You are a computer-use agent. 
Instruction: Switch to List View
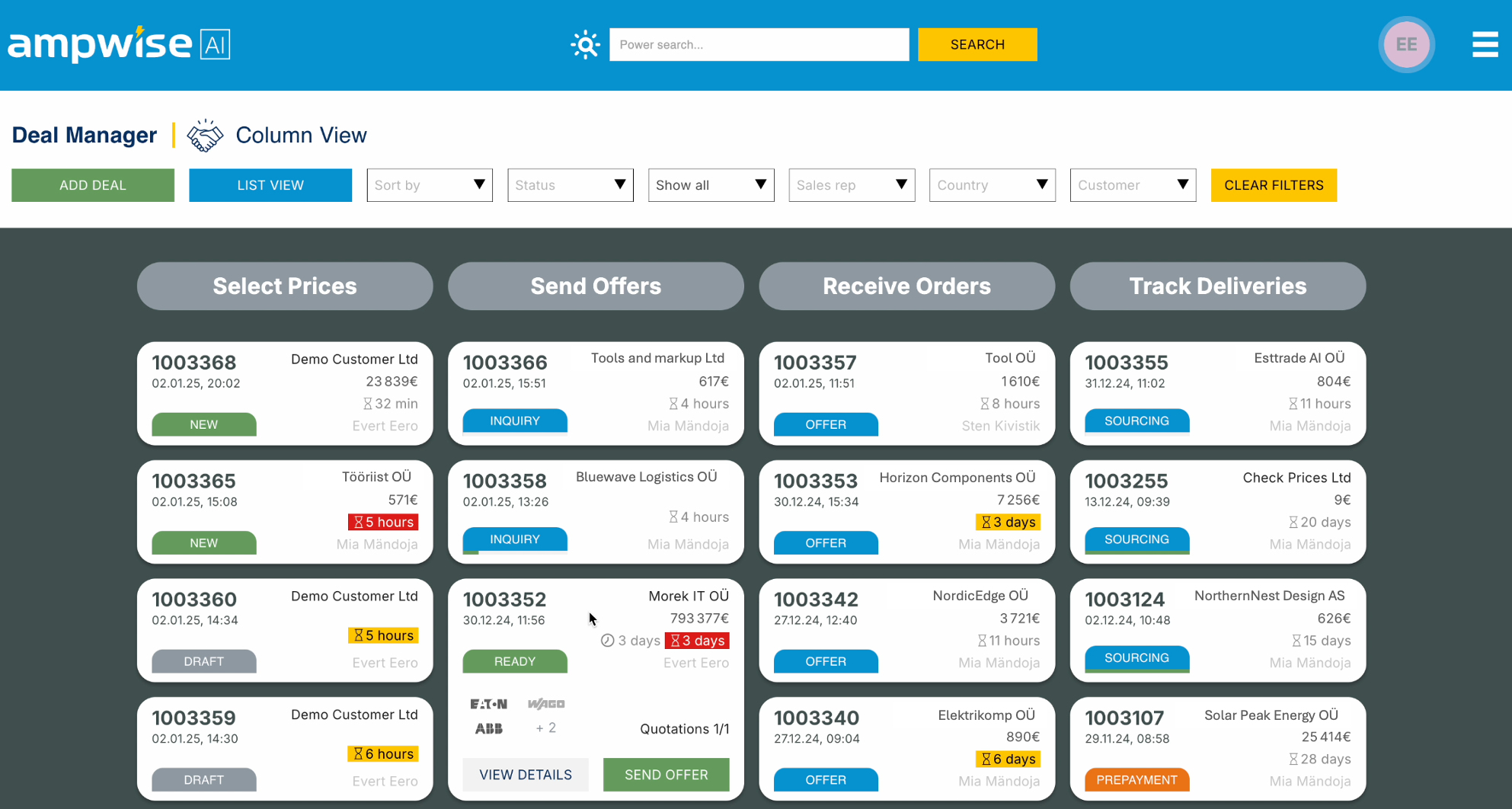(270, 184)
